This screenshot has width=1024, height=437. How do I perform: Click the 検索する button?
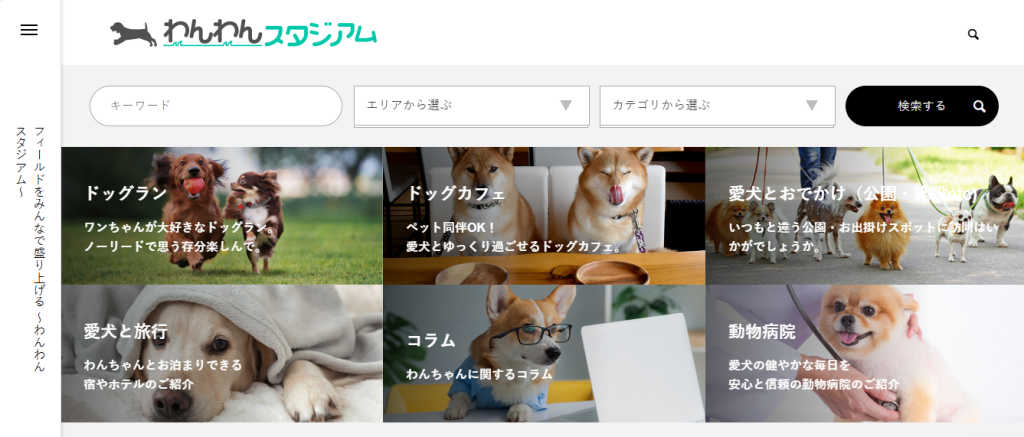(921, 106)
